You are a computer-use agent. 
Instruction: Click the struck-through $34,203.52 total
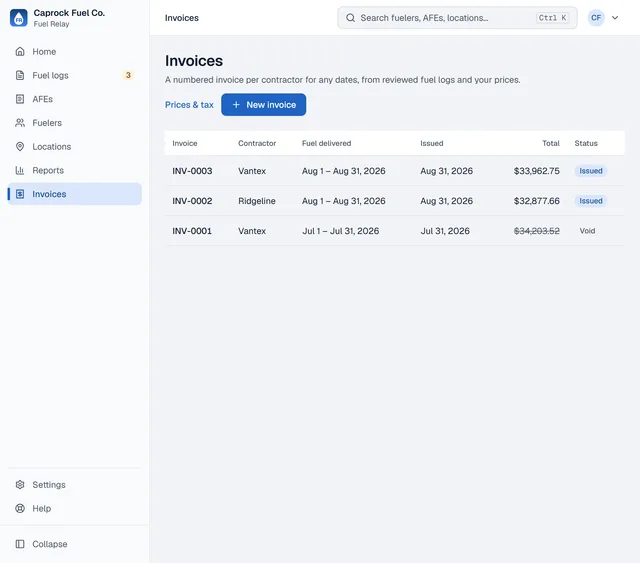(x=536, y=231)
